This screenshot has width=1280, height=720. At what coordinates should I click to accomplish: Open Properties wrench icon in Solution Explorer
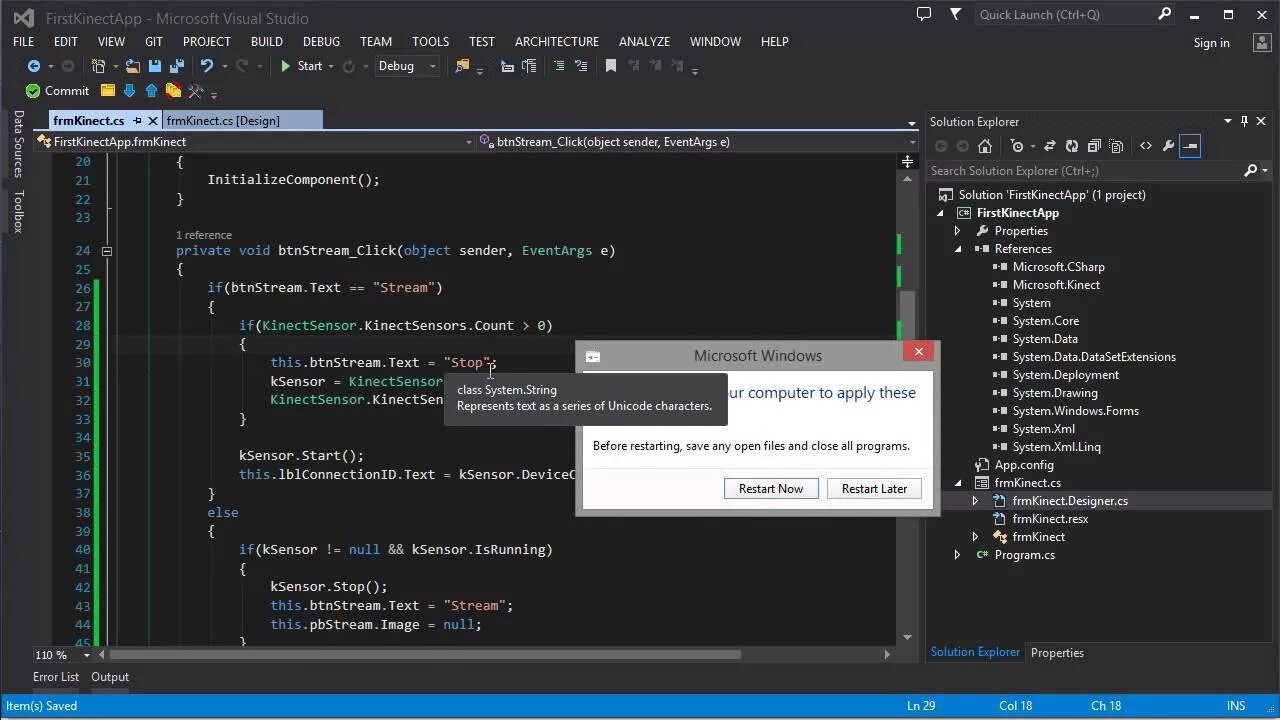pyautogui.click(x=1168, y=146)
